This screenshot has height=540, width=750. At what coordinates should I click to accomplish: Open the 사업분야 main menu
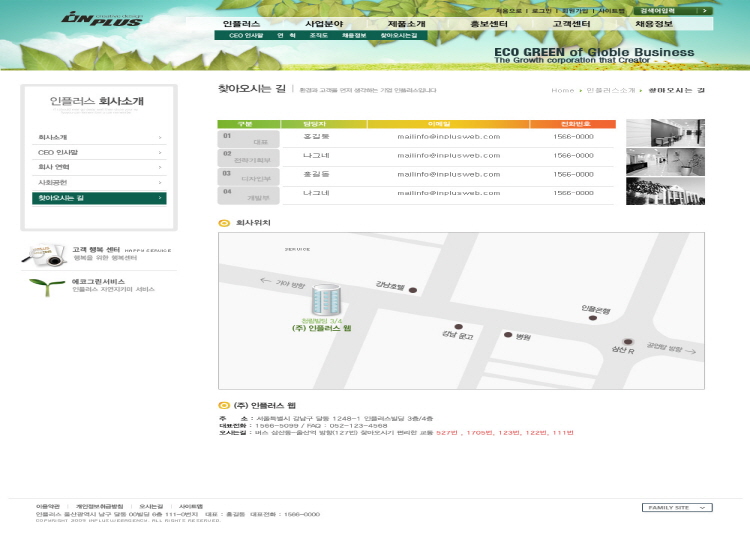click(x=324, y=24)
